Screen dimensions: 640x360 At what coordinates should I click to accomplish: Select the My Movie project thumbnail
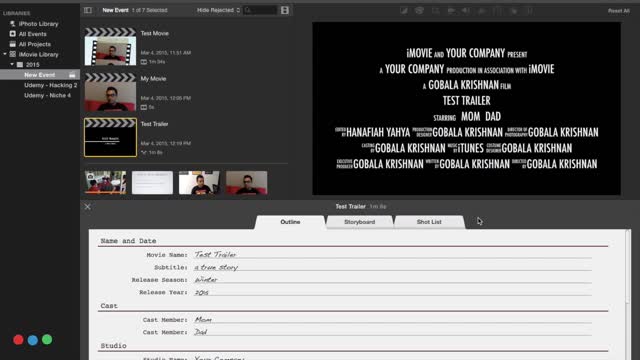[110, 92]
